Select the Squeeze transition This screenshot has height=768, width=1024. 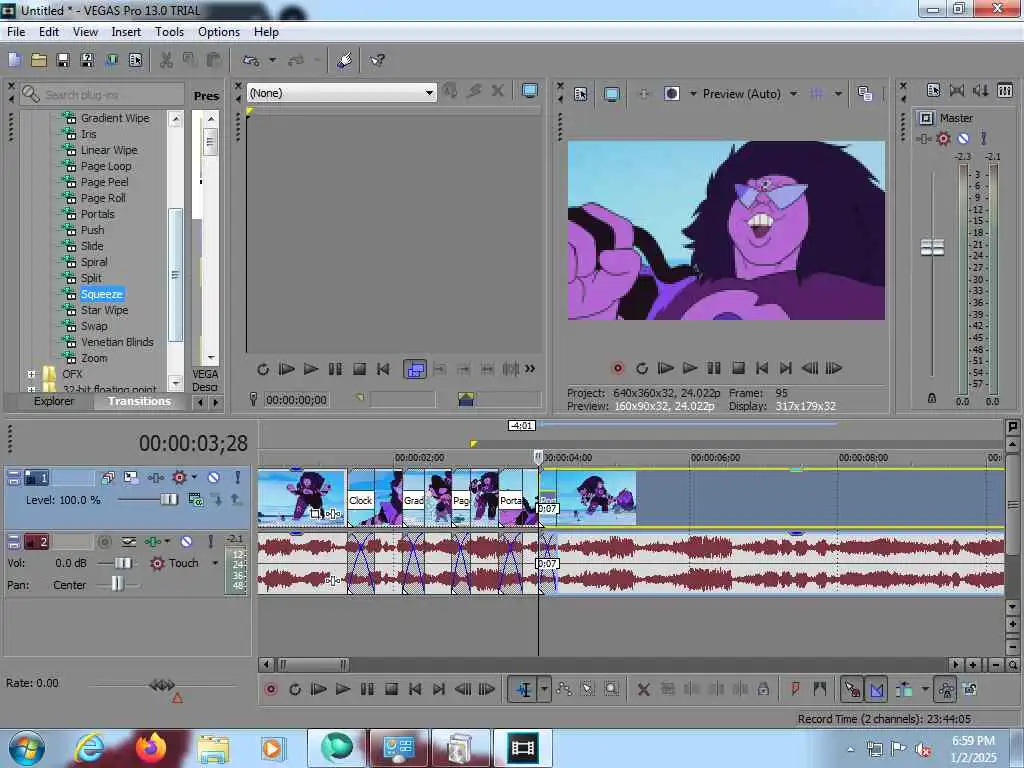coord(102,294)
